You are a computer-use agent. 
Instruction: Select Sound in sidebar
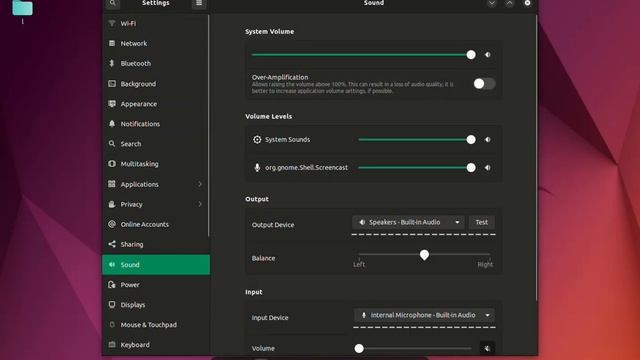click(156, 264)
